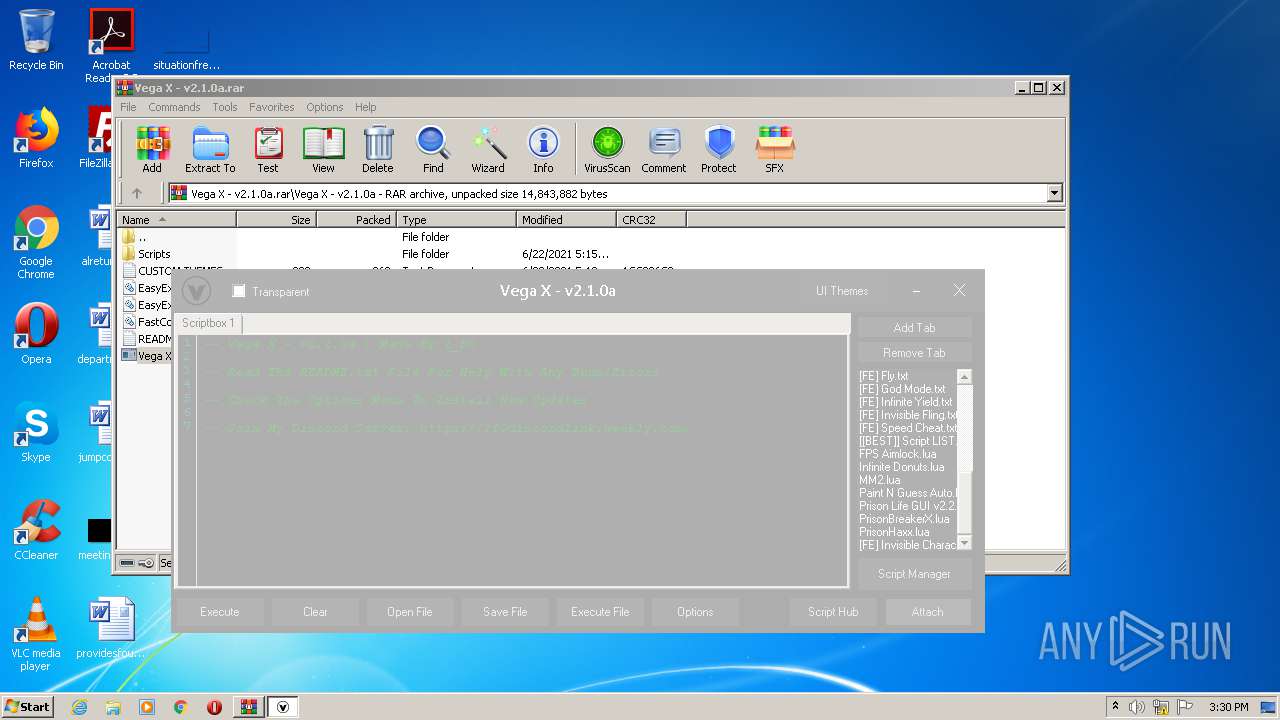Click the Vega X logo icon
Viewport: 1280px width, 720px height.
pyautogui.click(x=196, y=291)
